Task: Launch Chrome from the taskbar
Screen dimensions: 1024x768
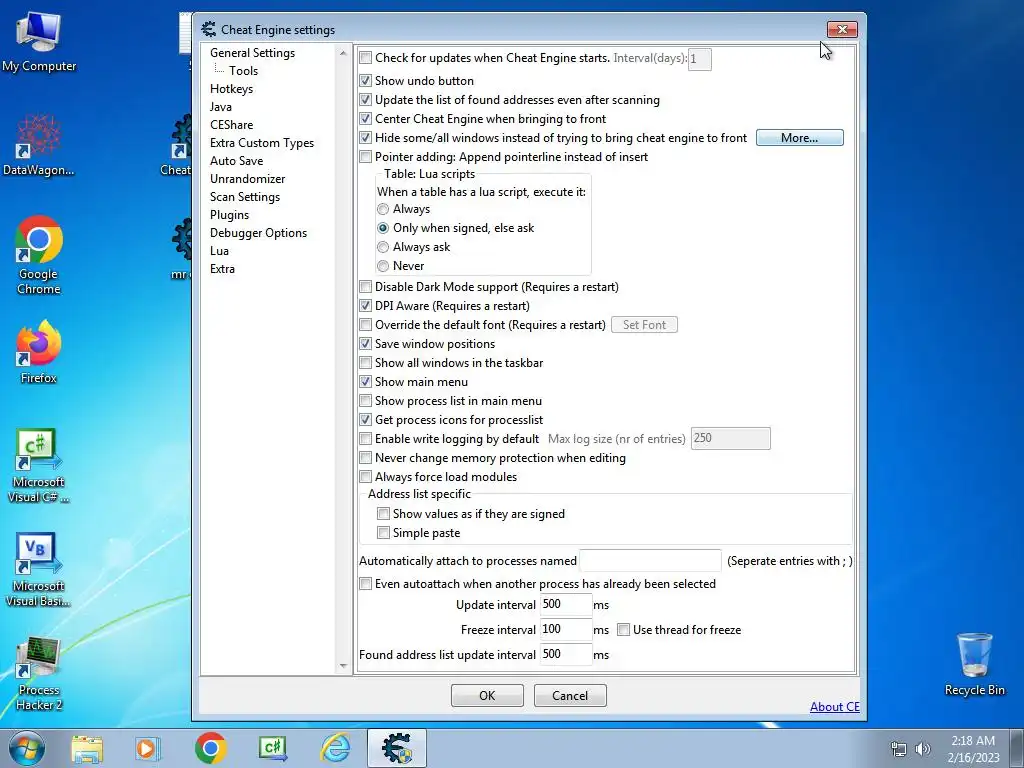Action: coord(210,748)
